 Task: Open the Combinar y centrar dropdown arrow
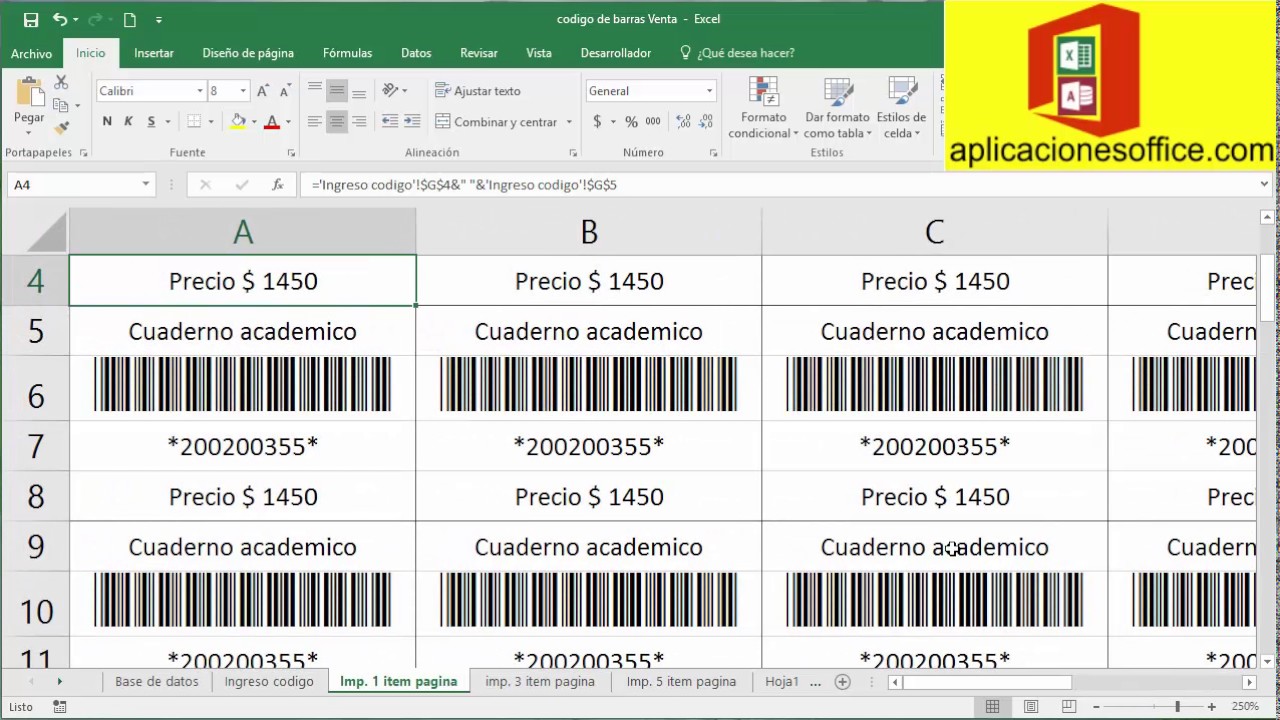(569, 122)
